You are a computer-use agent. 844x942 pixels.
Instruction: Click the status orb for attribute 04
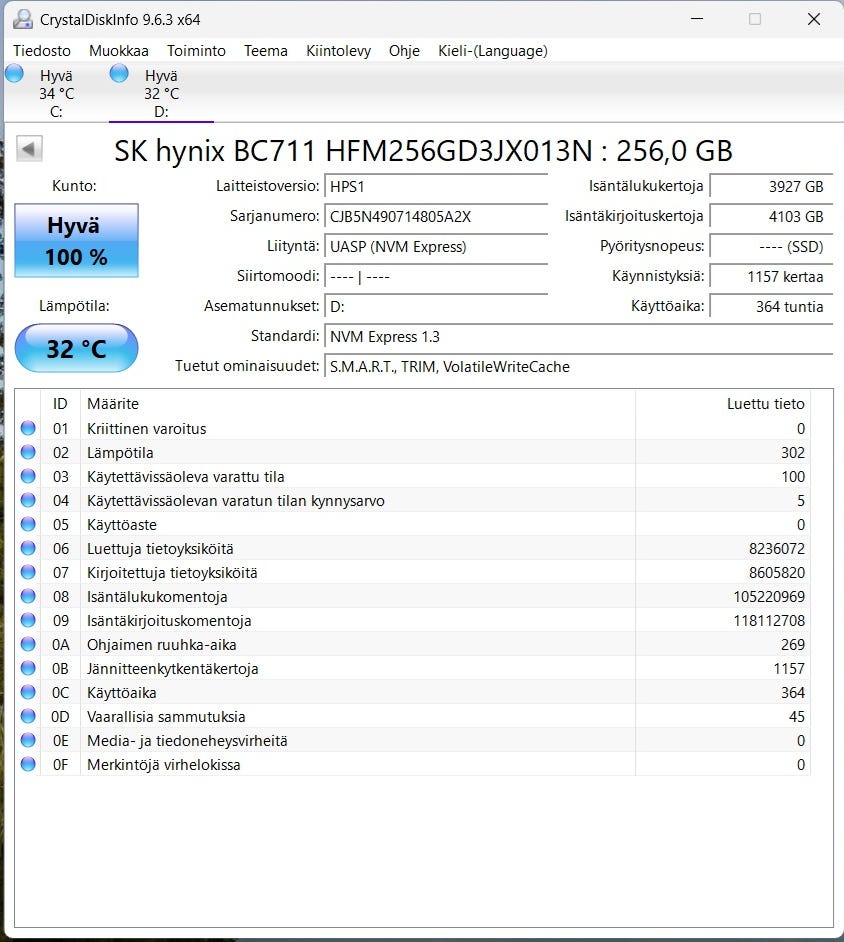pos(28,500)
